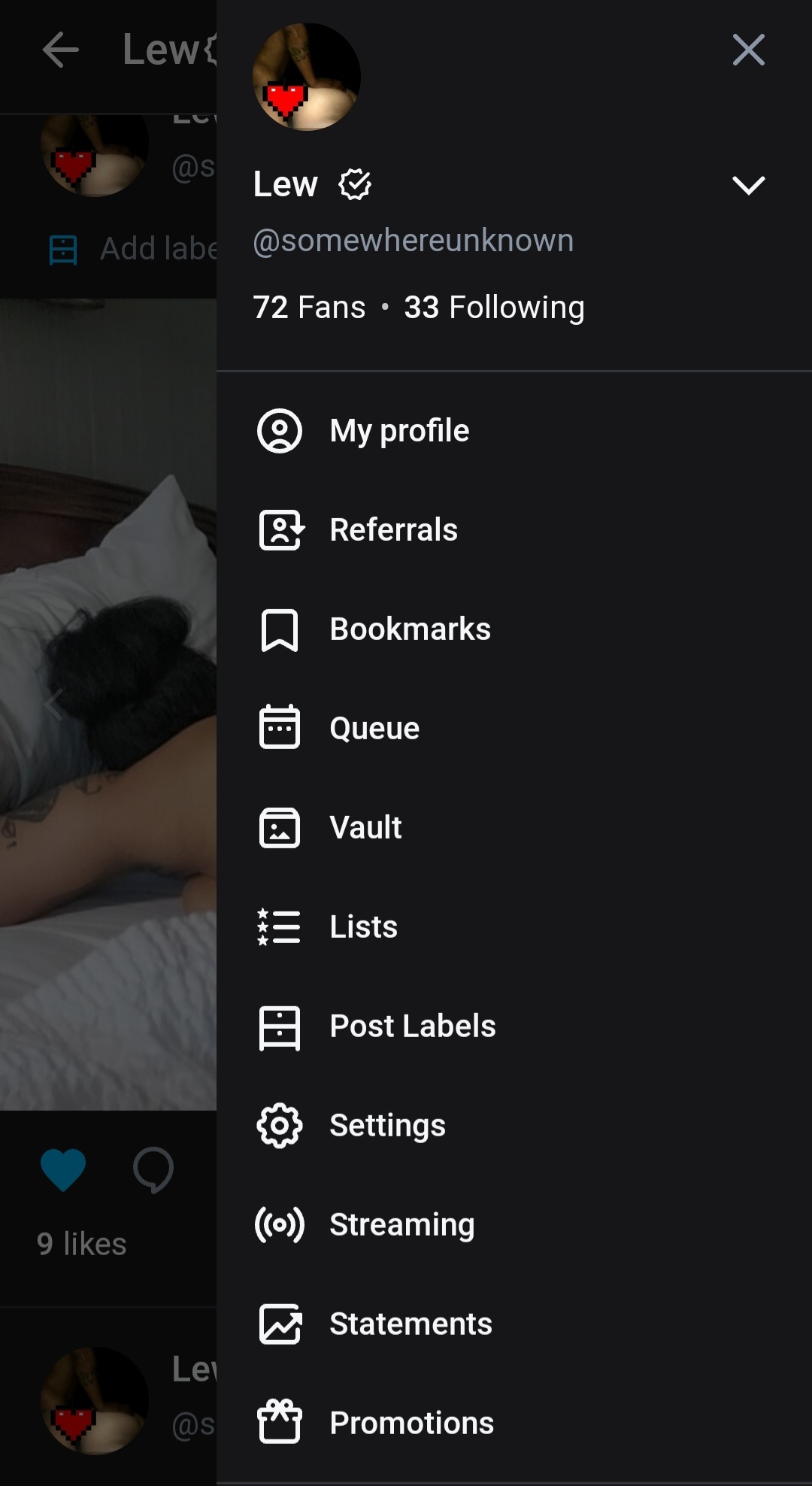Image resolution: width=812 pixels, height=1486 pixels.
Task: View the 9 likes count
Action: tap(81, 1244)
